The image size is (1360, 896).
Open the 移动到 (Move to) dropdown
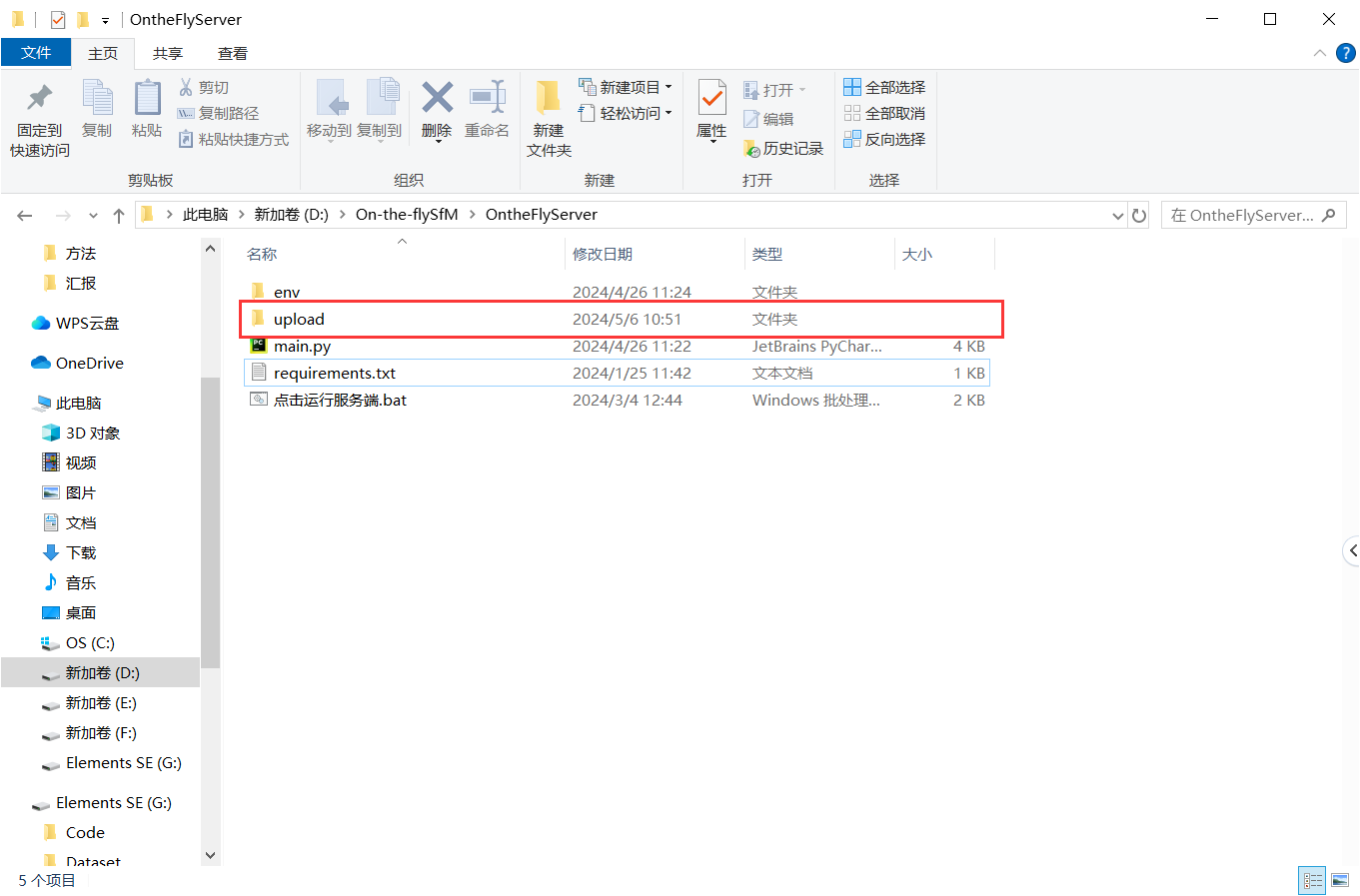tap(332, 113)
